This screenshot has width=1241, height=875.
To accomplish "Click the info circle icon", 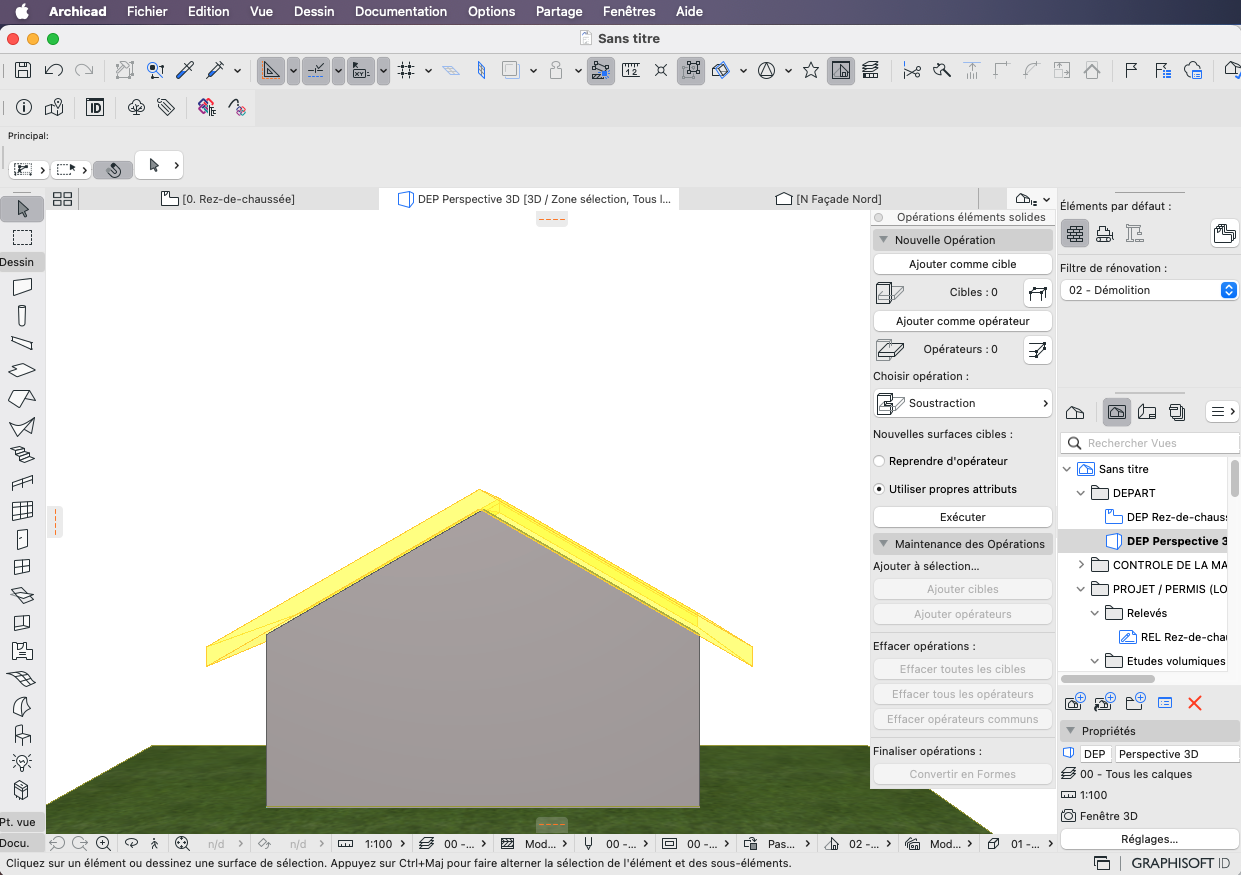I will [x=24, y=107].
